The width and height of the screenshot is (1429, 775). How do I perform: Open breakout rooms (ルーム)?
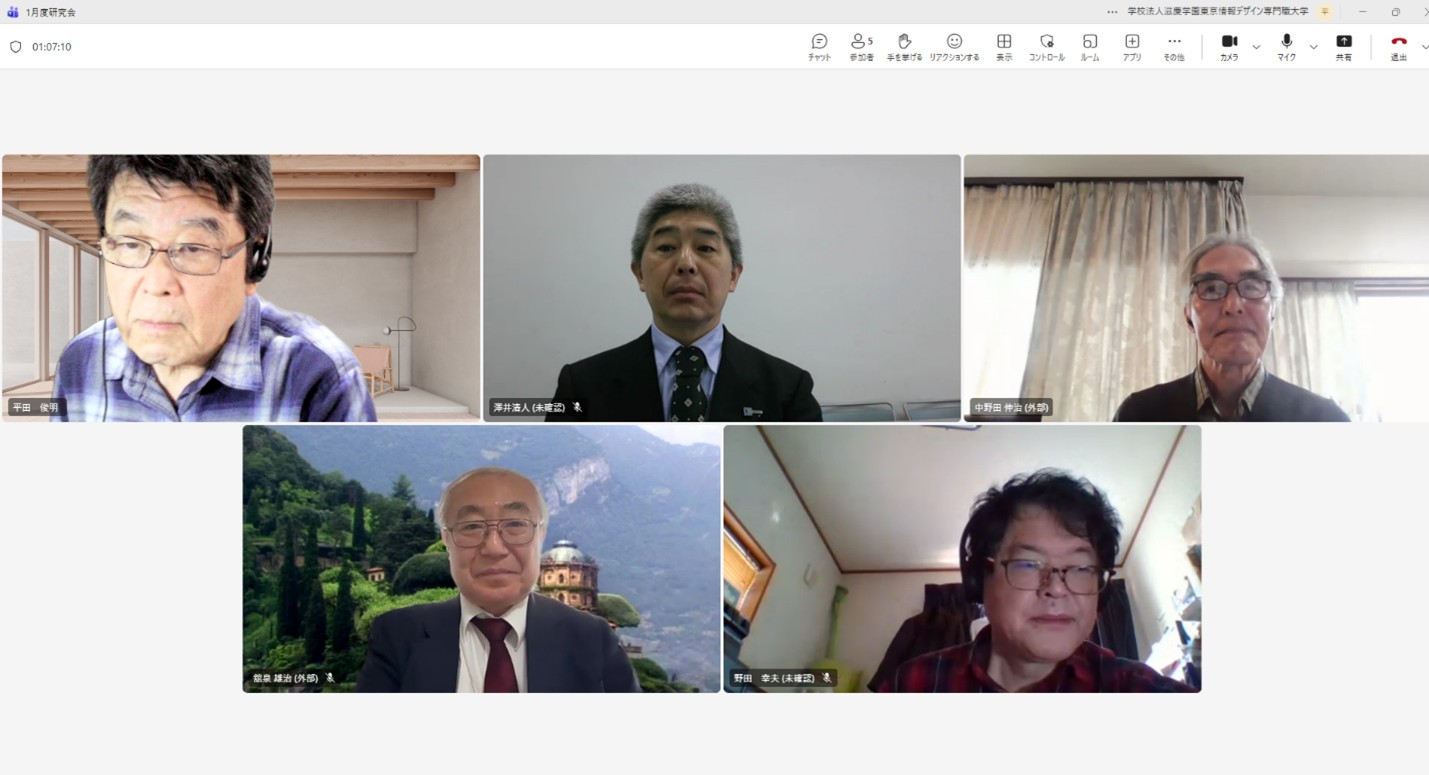1090,46
